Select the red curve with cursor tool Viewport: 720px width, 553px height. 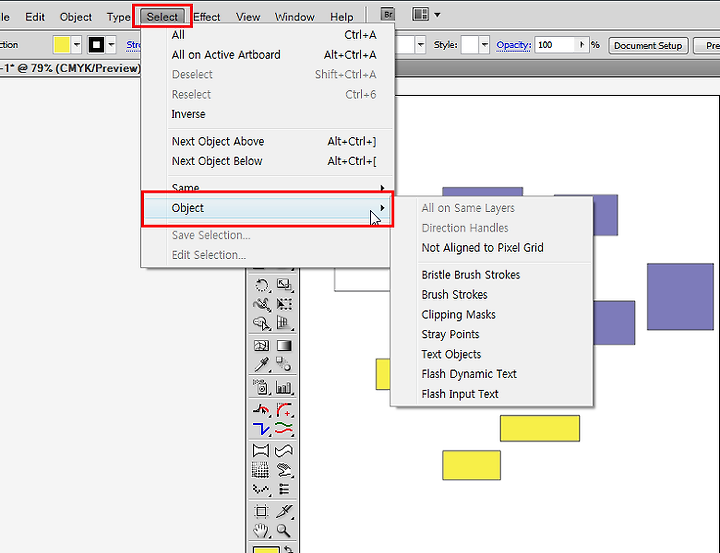tap(262, 409)
